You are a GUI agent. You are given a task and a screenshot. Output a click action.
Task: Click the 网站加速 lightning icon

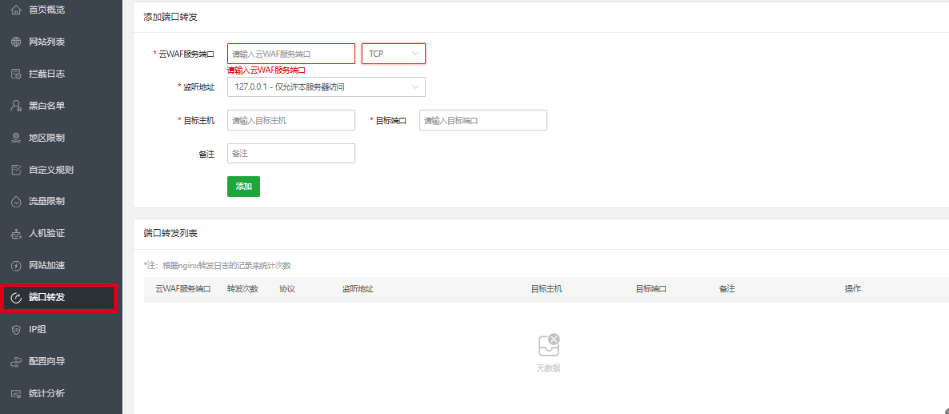[x=16, y=265]
